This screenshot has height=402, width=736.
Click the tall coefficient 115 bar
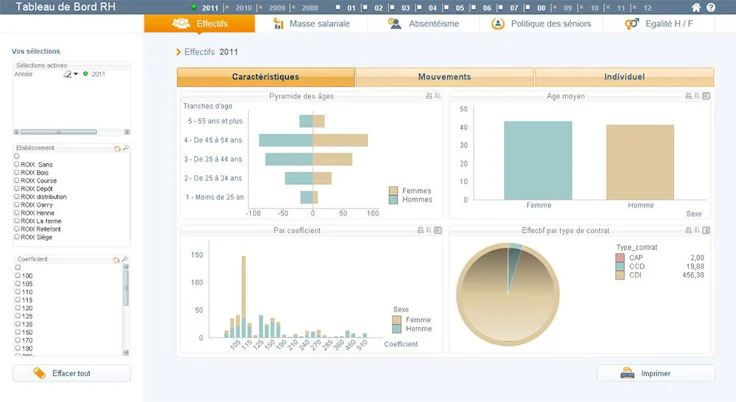click(244, 296)
